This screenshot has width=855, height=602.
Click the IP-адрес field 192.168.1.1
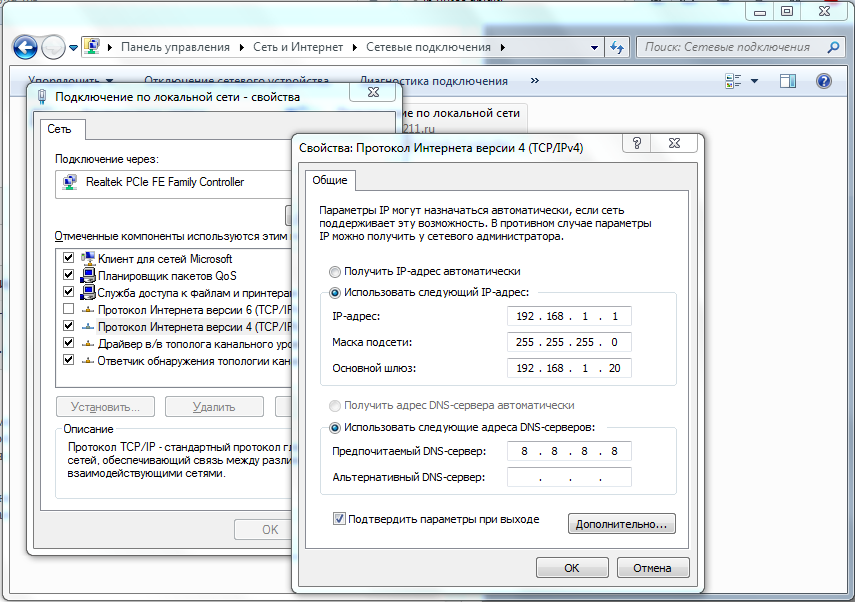569,316
